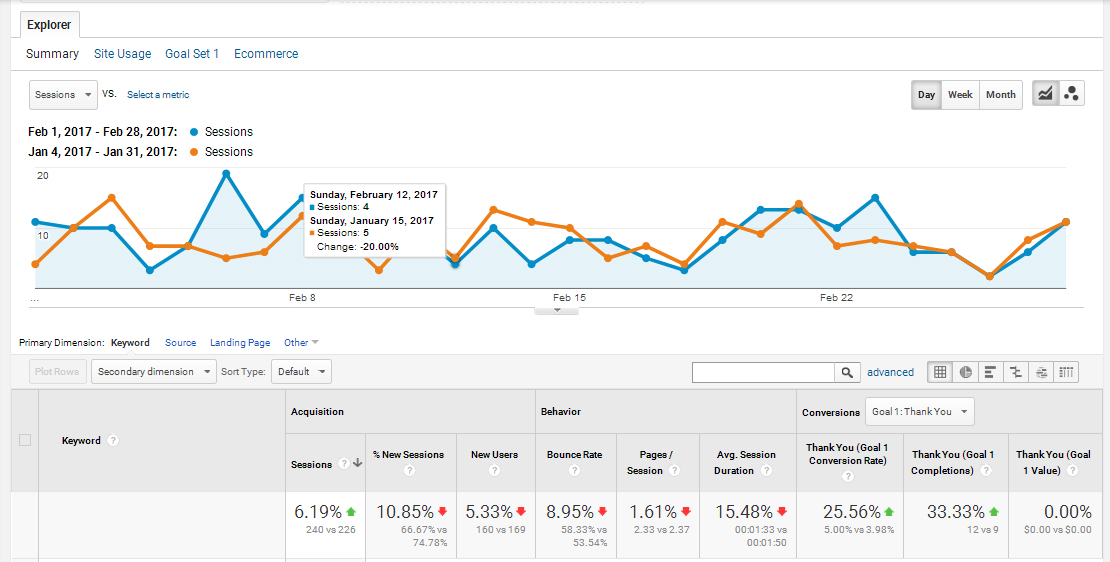The height and width of the screenshot is (562, 1110).
Task: Select the Percentage pie view icon
Action: click(966, 372)
